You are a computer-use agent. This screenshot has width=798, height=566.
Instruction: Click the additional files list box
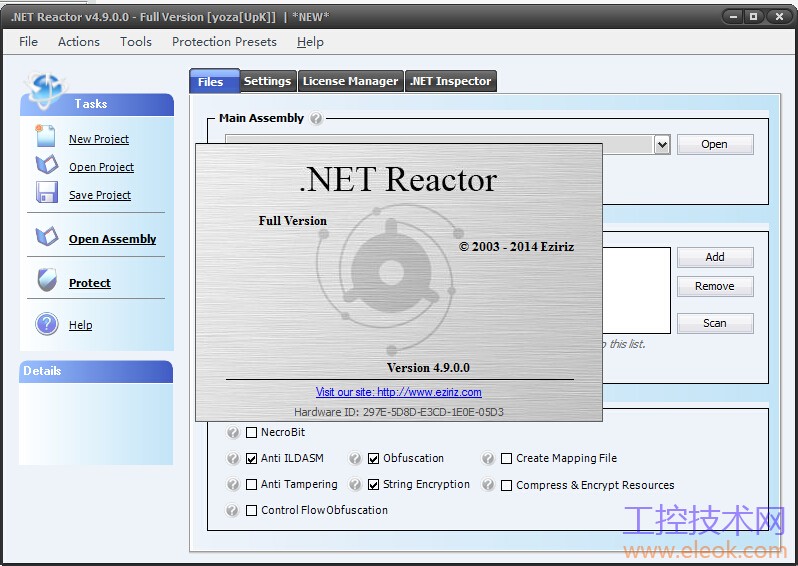637,291
